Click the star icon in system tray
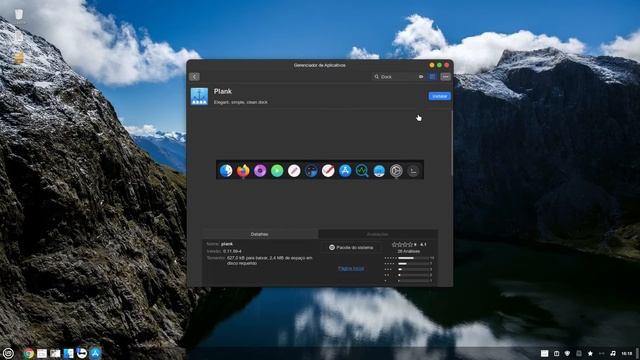 pyautogui.click(x=590, y=353)
